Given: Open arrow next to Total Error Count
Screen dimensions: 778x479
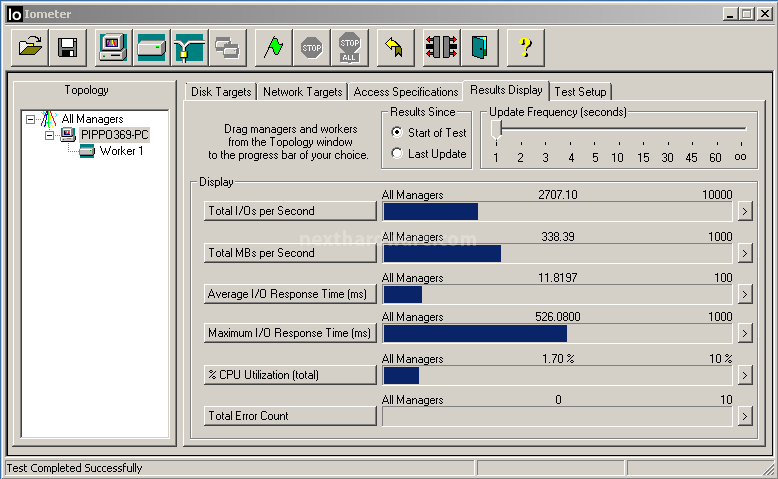Looking at the screenshot, I should [x=745, y=416].
